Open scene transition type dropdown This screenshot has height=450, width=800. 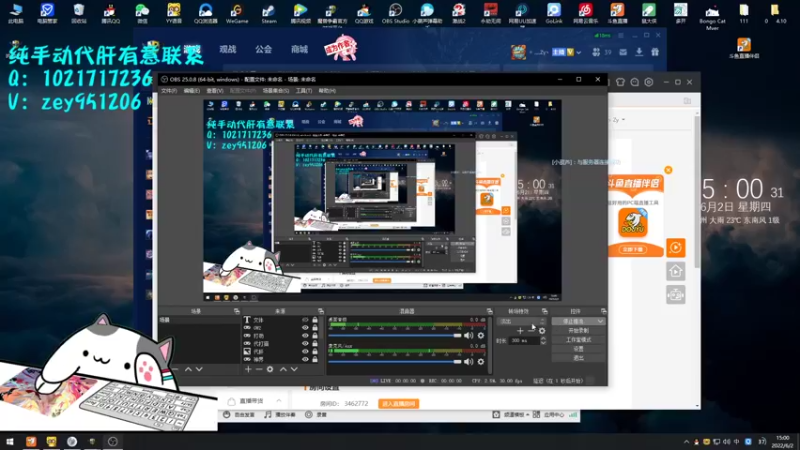(521, 321)
